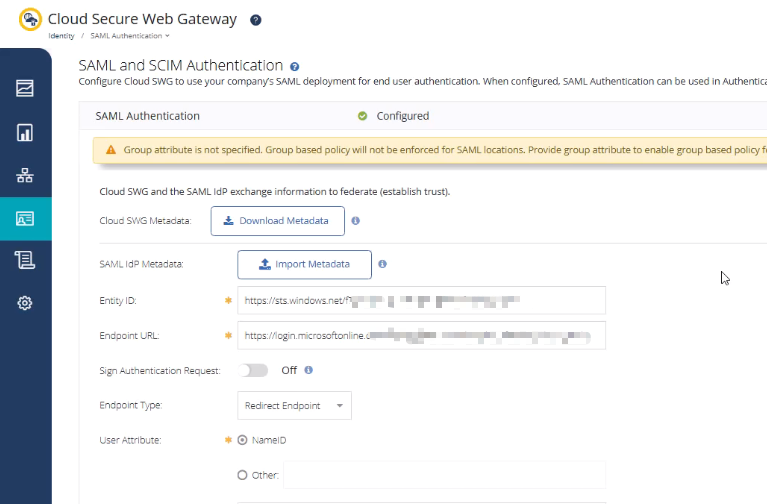767x504 pixels.
Task: Go to Identity breadcrumb link
Action: coord(61,36)
